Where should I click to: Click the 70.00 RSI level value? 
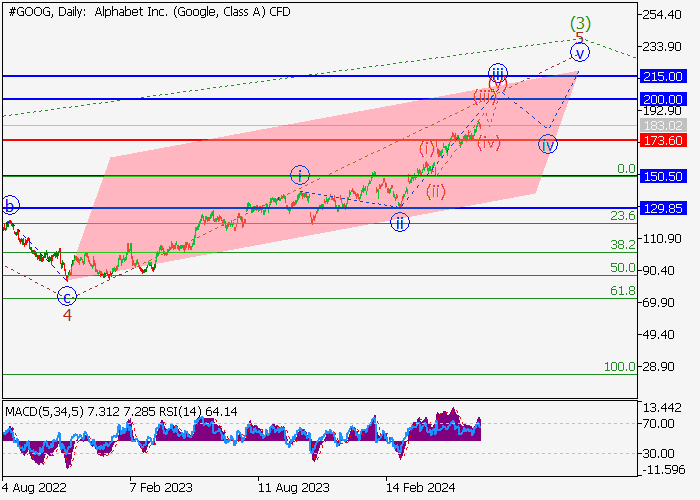(658, 424)
